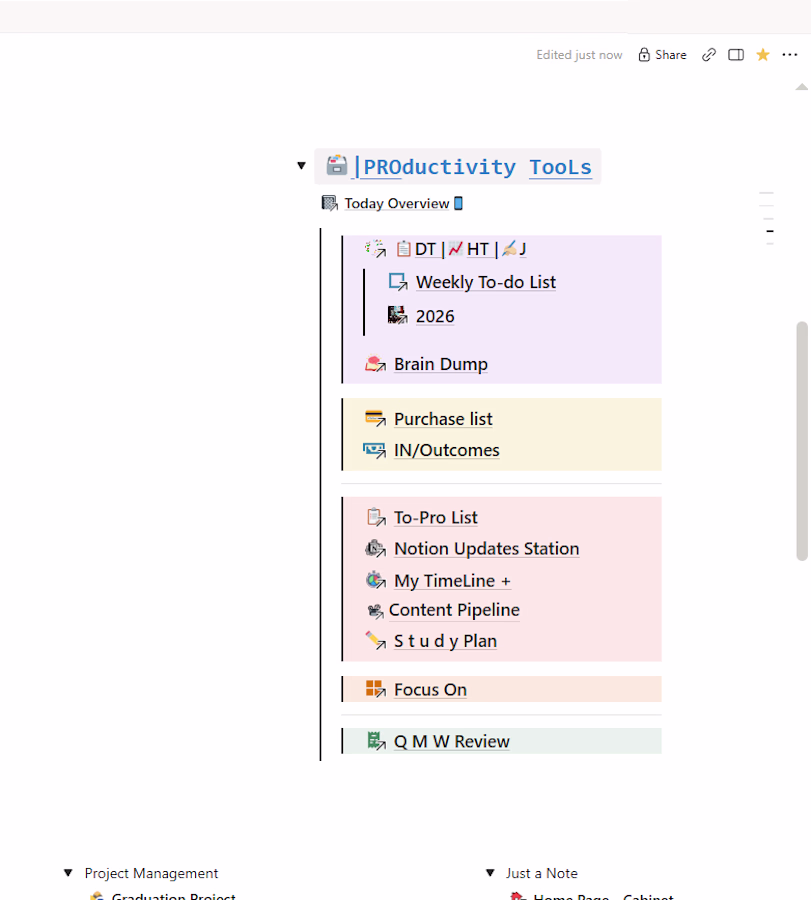Collapse the PROductivity TooLs toggle

[x=301, y=166]
